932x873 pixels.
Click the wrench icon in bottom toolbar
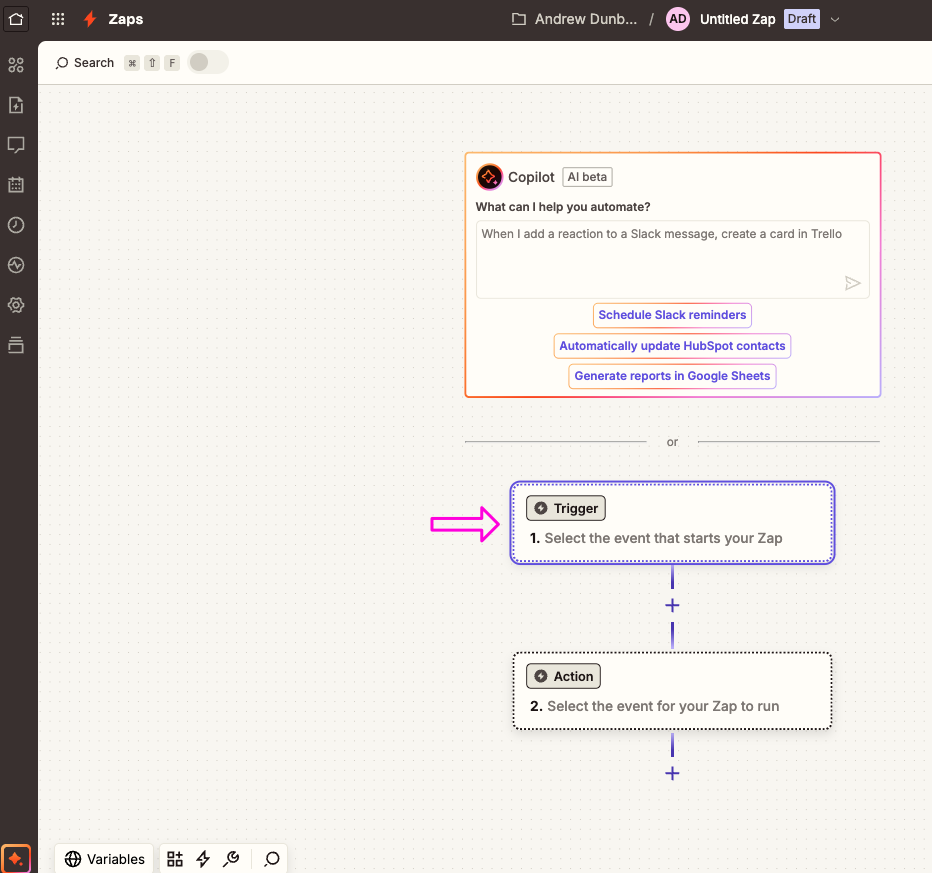click(x=231, y=859)
